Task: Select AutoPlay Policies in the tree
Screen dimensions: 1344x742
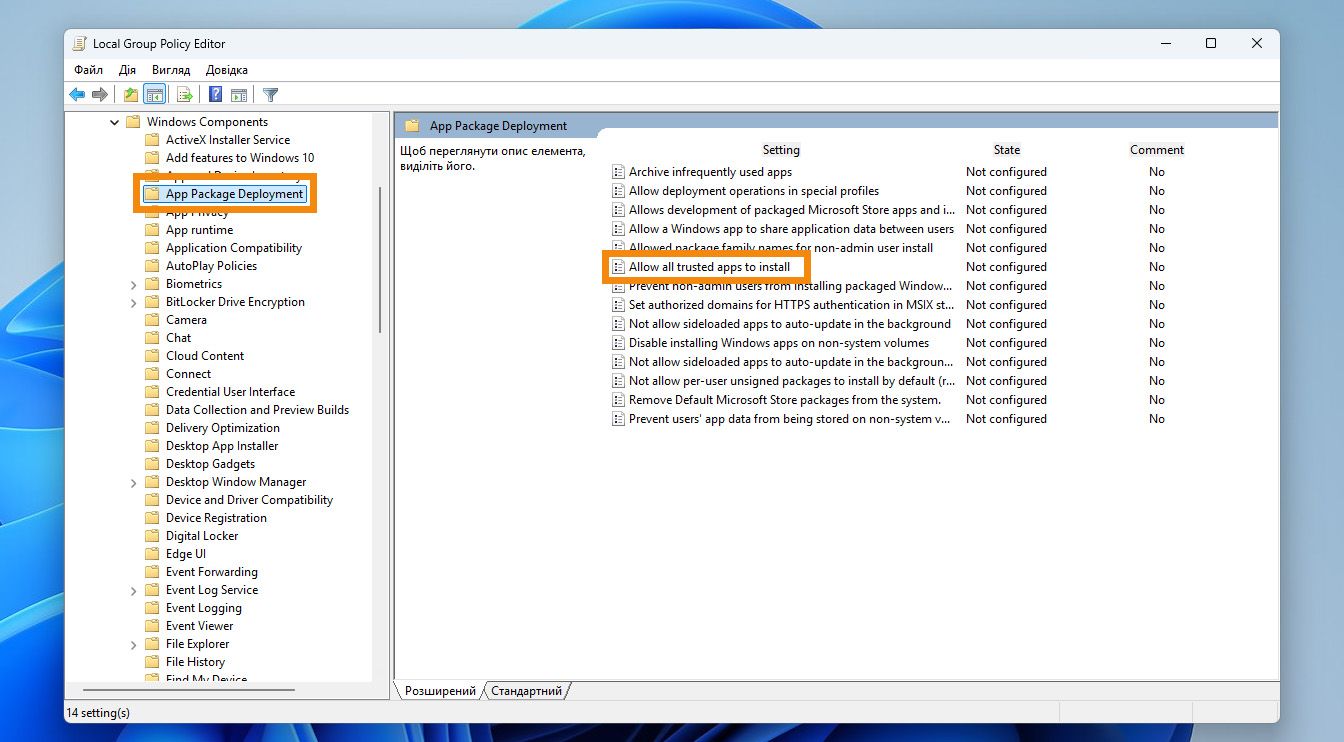Action: pyautogui.click(x=211, y=266)
